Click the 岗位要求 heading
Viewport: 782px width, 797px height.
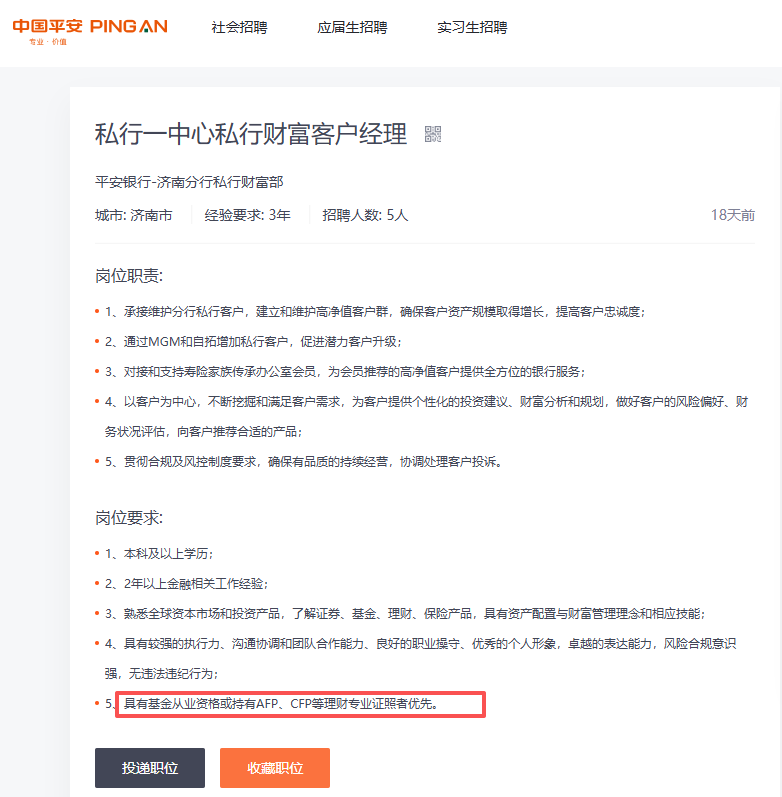(x=129, y=517)
